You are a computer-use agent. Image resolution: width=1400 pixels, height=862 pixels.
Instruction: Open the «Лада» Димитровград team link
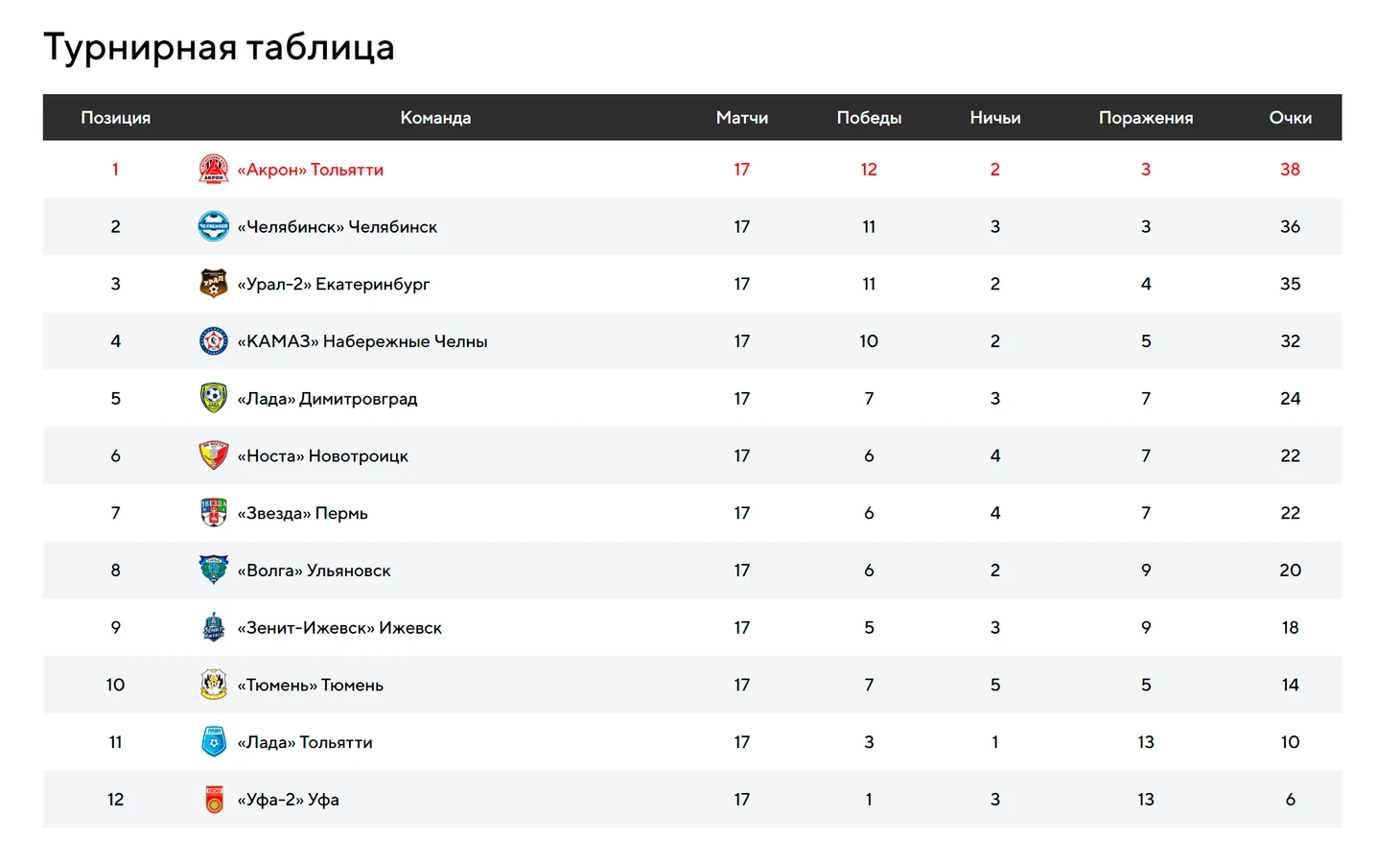pyautogui.click(x=328, y=399)
